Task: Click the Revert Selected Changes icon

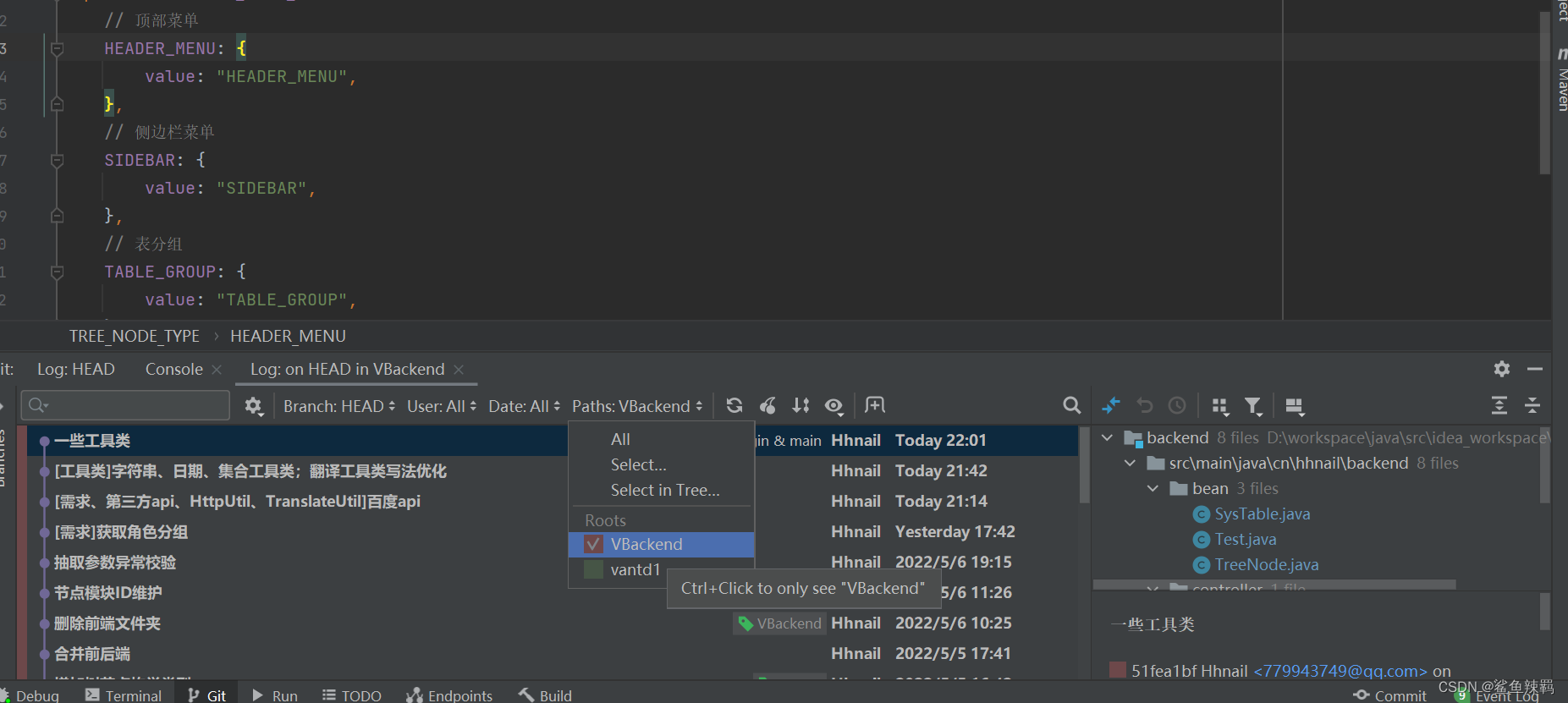Action: point(1145,405)
